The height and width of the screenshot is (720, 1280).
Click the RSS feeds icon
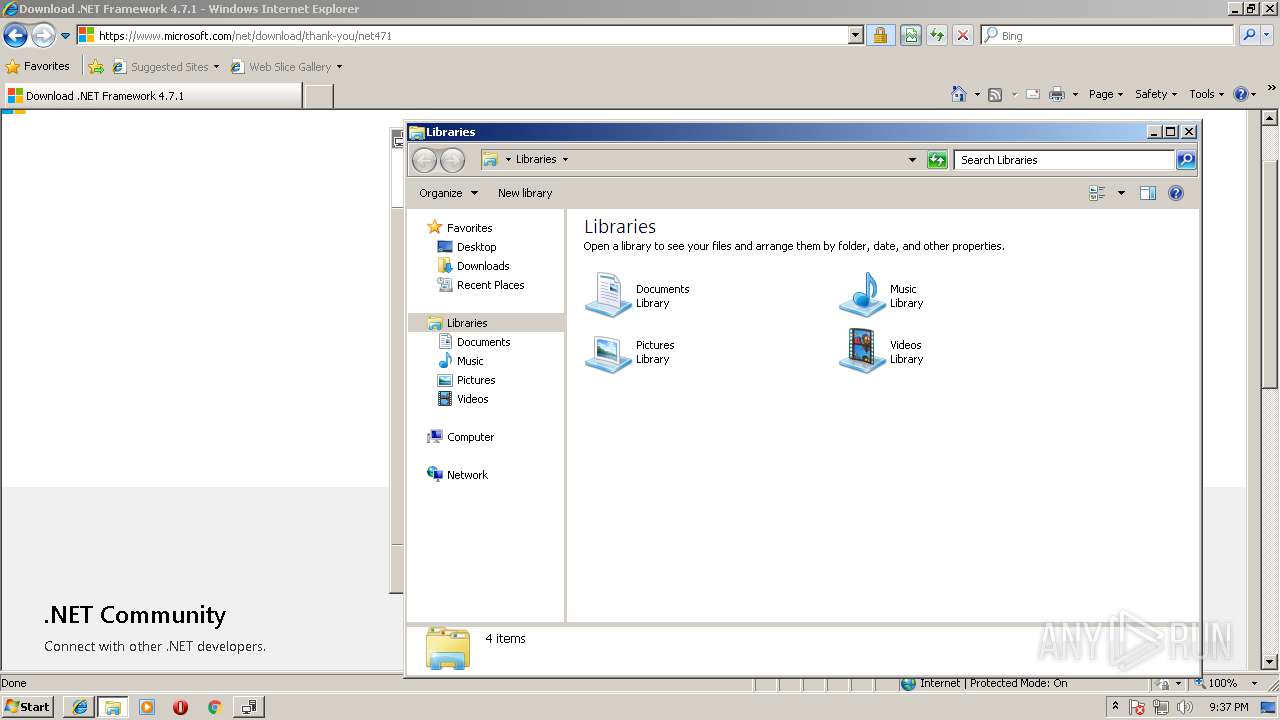coord(995,94)
